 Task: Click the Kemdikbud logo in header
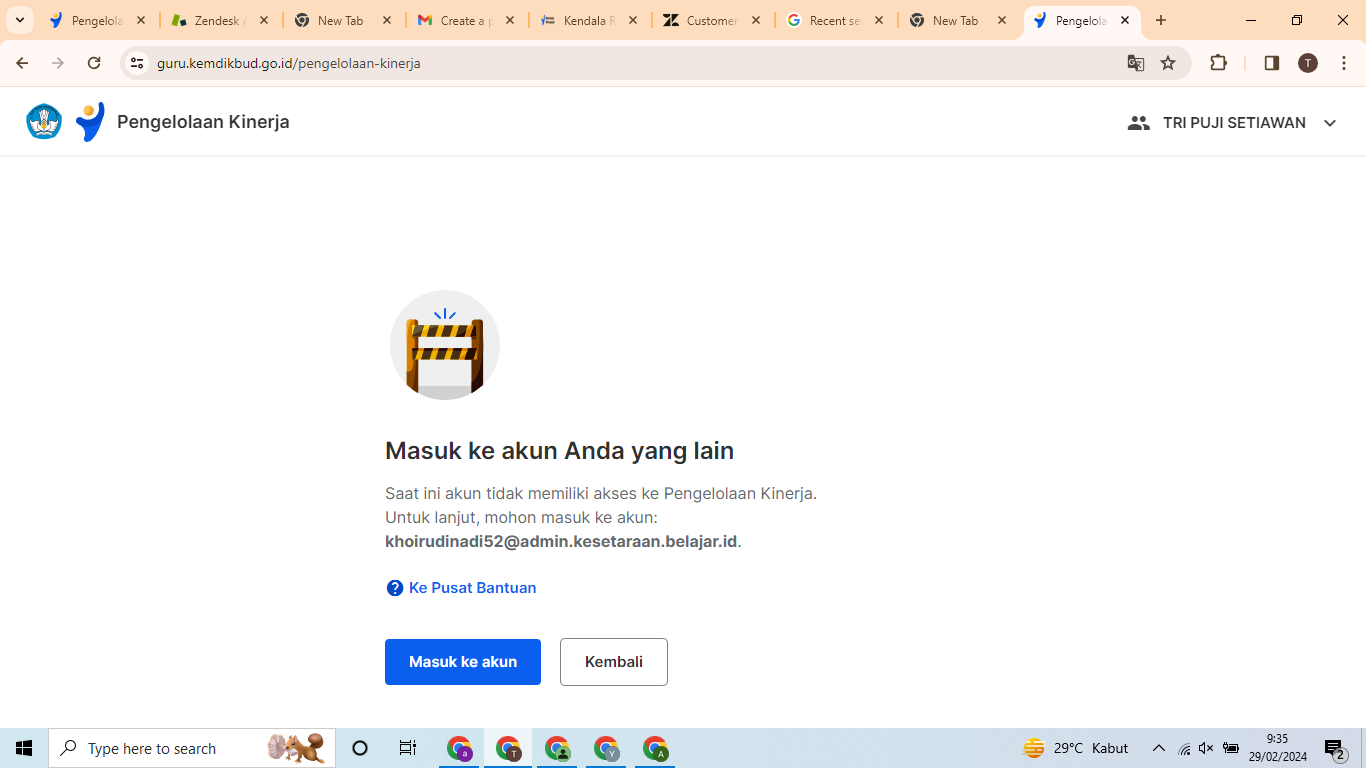coord(44,122)
